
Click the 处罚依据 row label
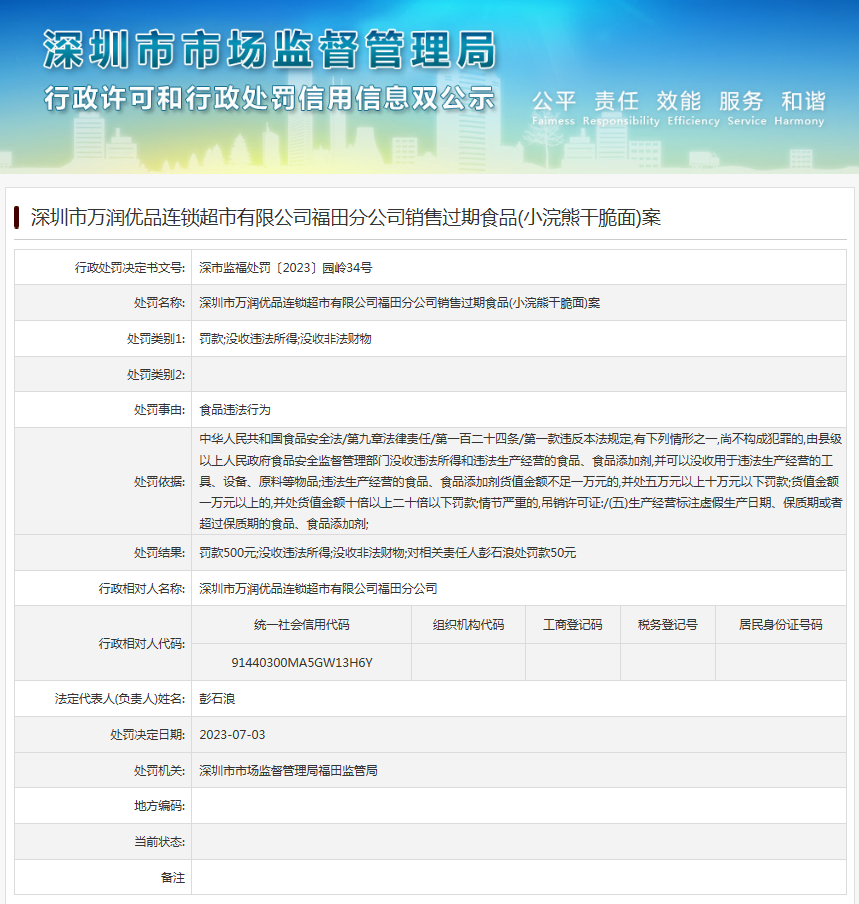click(x=160, y=481)
